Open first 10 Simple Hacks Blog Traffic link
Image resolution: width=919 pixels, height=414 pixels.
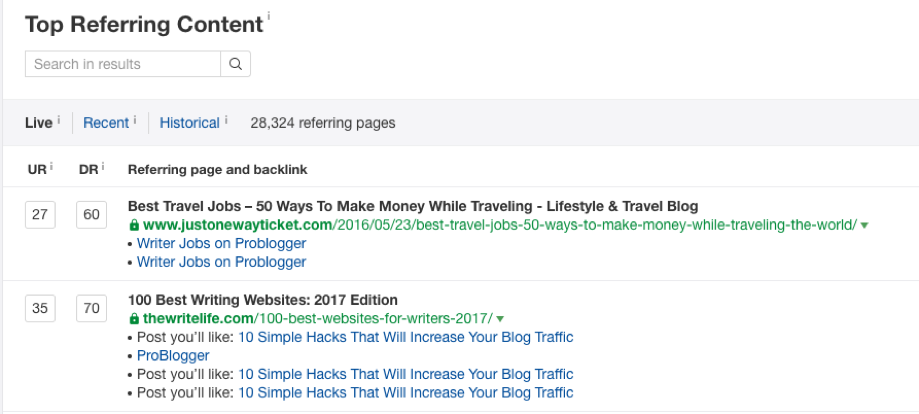point(406,337)
